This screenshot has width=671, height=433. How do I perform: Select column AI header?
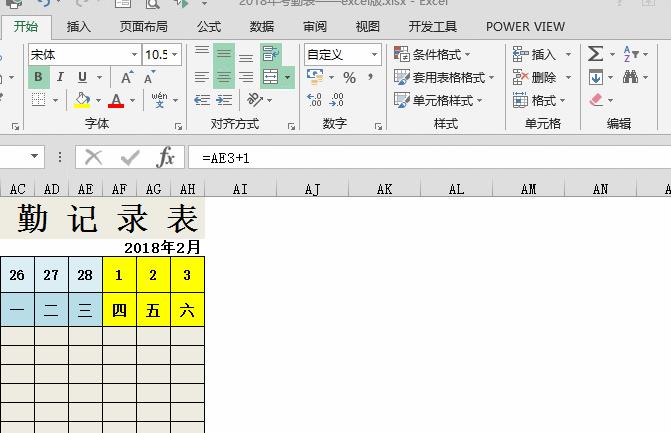pyautogui.click(x=240, y=189)
